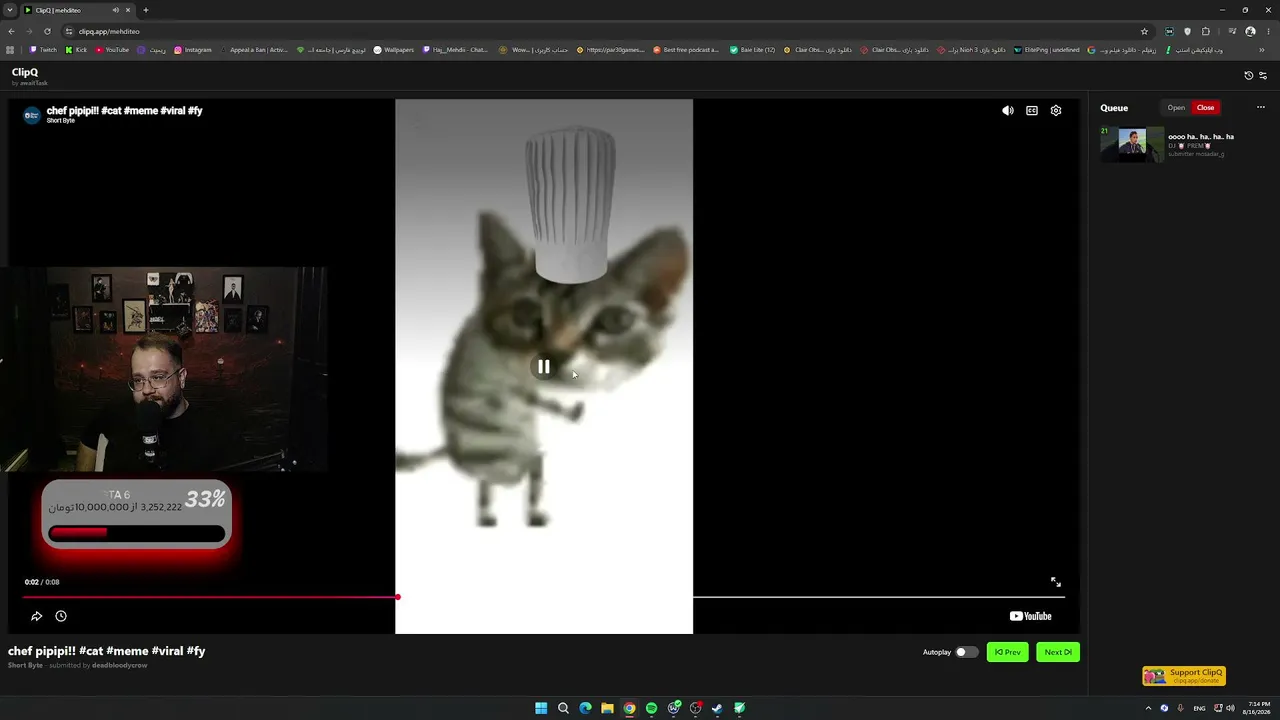The width and height of the screenshot is (1280, 720).
Task: Seek on the red video progress bar
Action: [210, 597]
